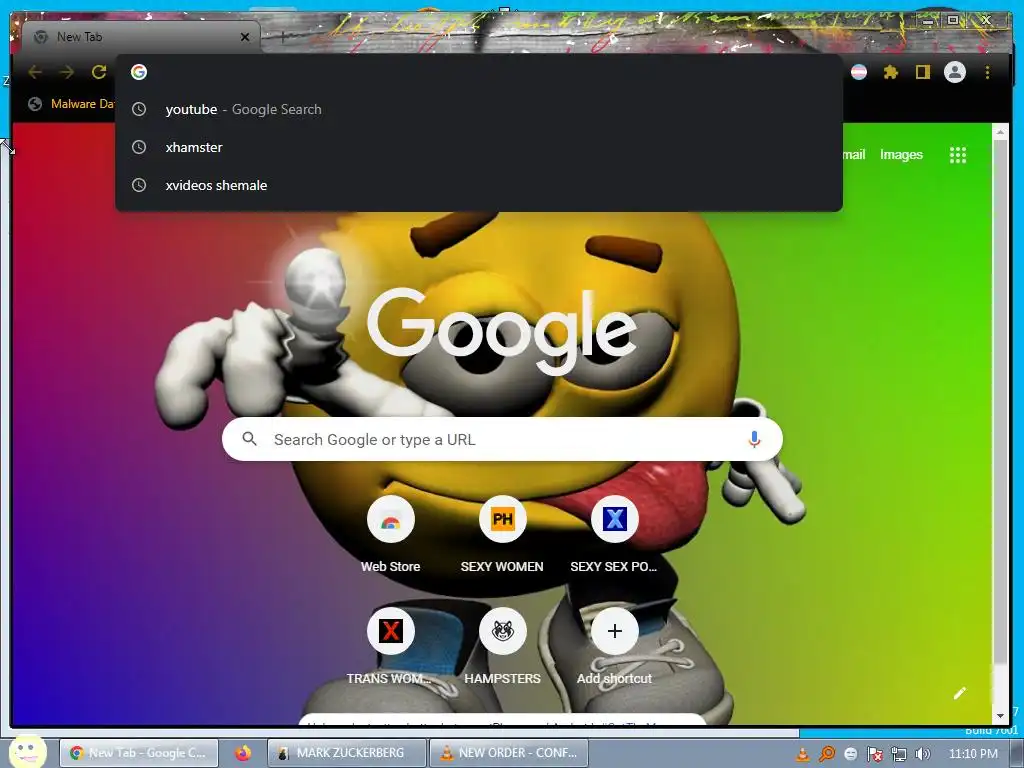
Task: Click the Search Google or type a URL box
Action: coord(502,440)
